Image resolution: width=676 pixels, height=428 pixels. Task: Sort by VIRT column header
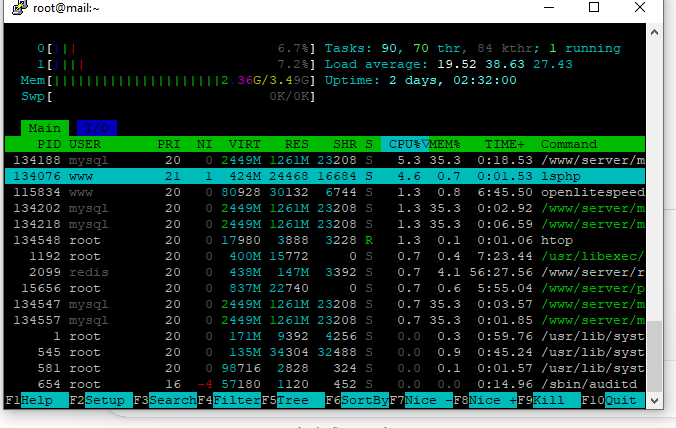[x=244, y=144]
